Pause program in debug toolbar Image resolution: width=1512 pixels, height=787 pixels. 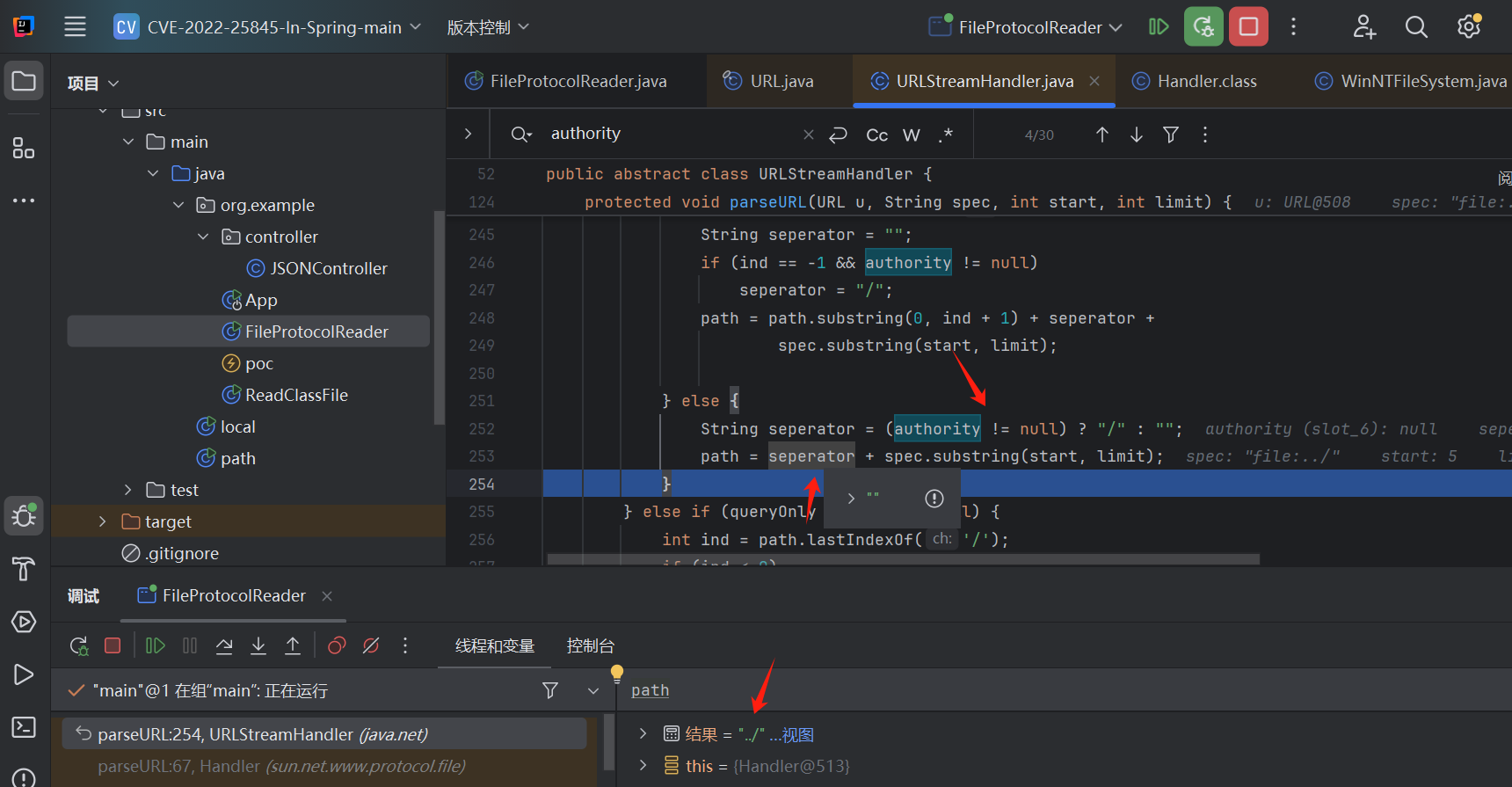[x=190, y=645]
